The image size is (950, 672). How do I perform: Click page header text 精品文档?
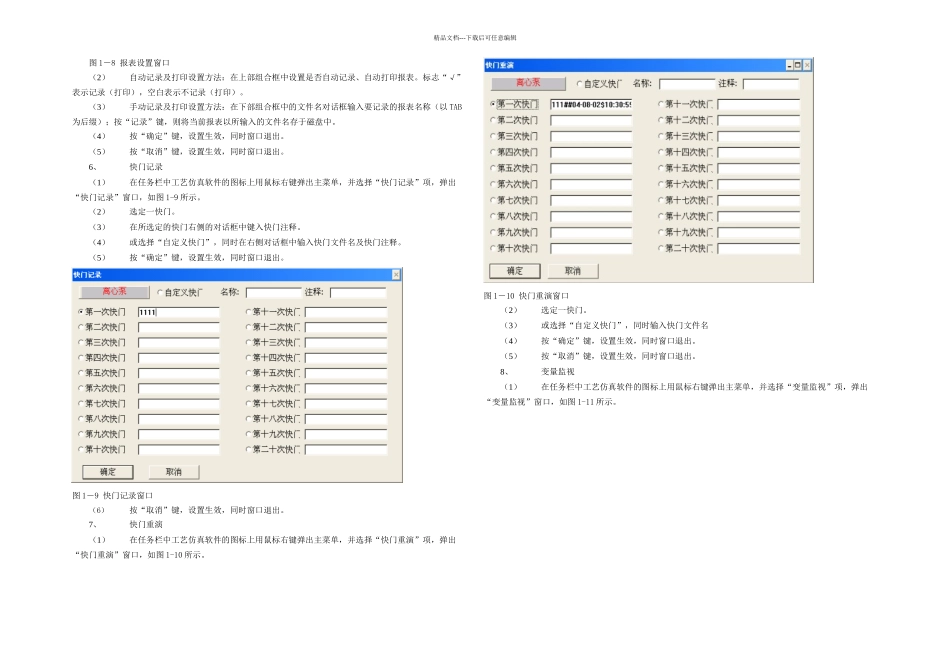(x=446, y=38)
